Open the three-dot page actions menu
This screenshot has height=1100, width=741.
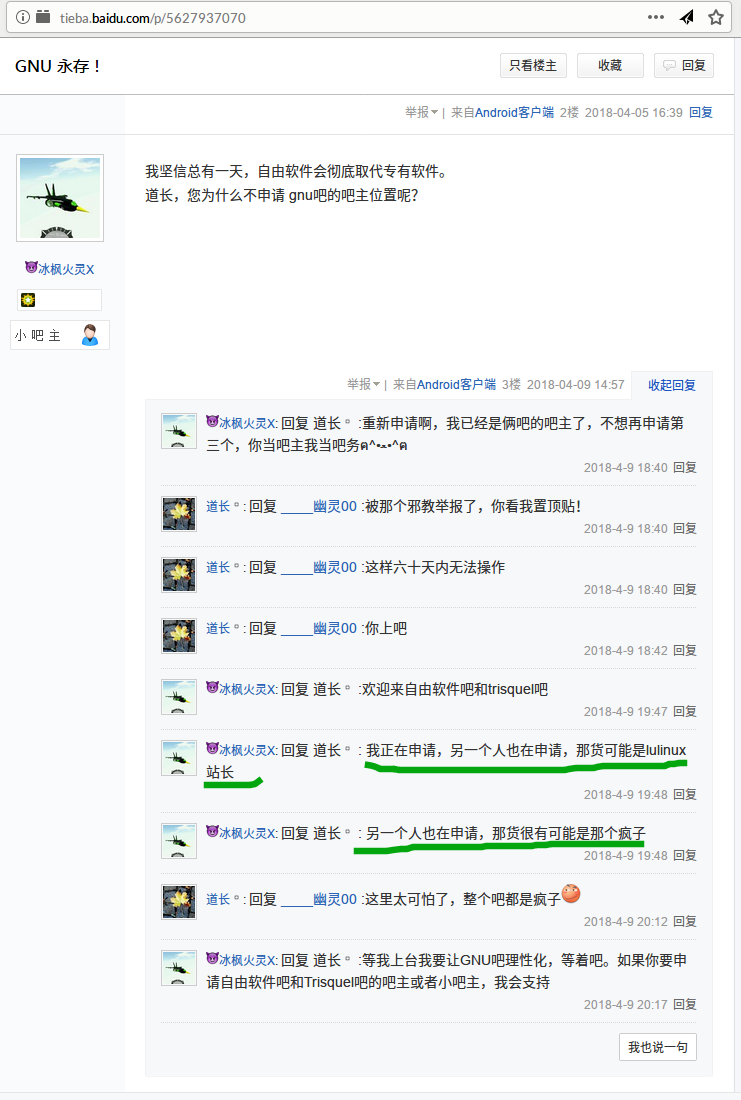click(x=655, y=18)
